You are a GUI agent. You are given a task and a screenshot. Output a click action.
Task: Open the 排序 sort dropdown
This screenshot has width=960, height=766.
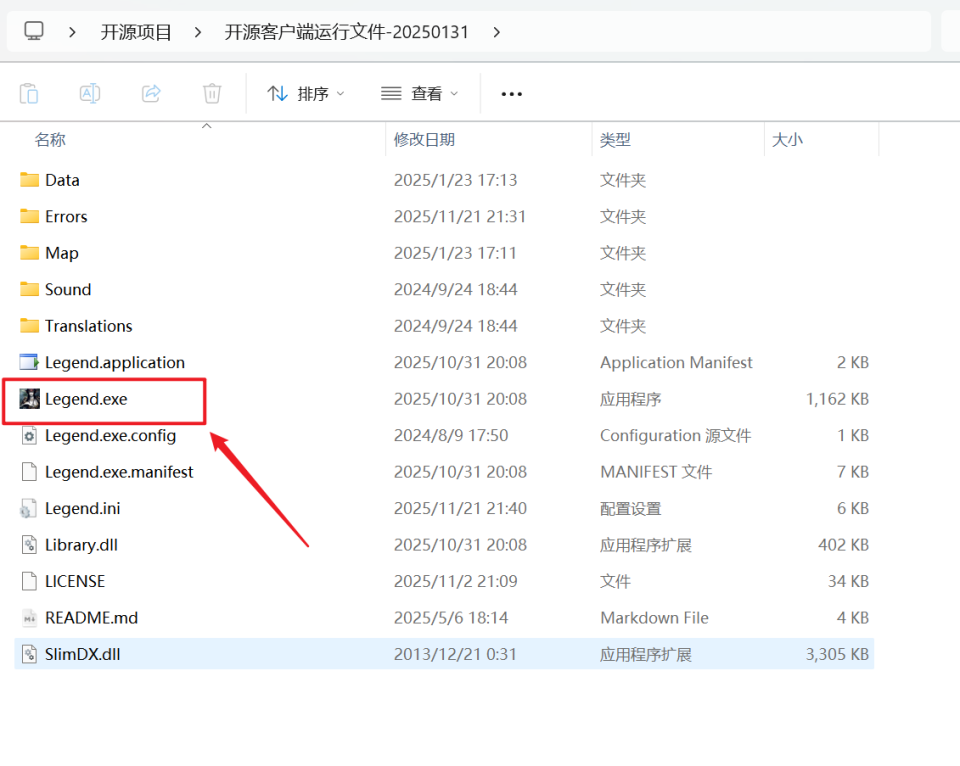point(306,94)
